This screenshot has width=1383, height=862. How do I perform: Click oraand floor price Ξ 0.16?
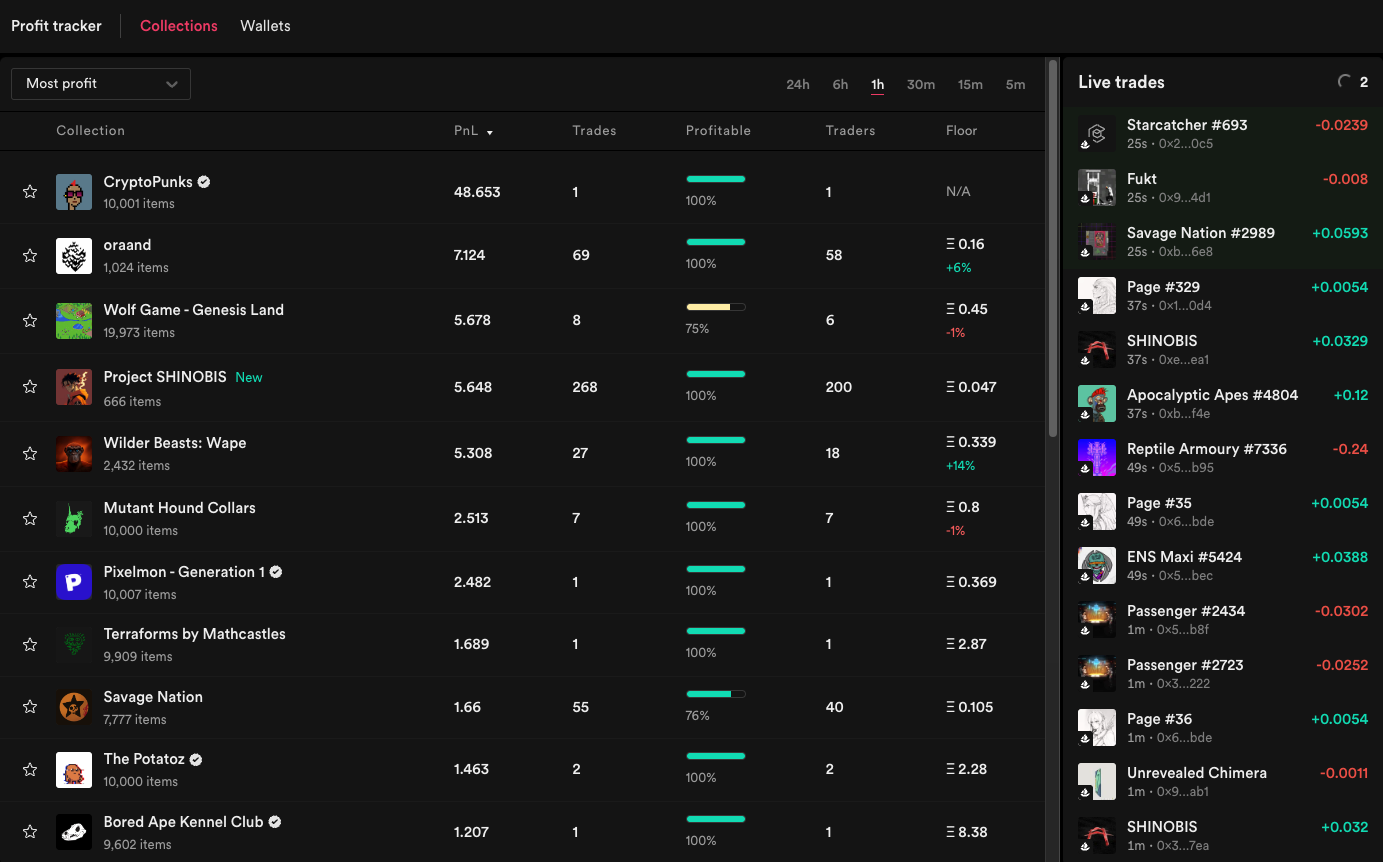(965, 244)
